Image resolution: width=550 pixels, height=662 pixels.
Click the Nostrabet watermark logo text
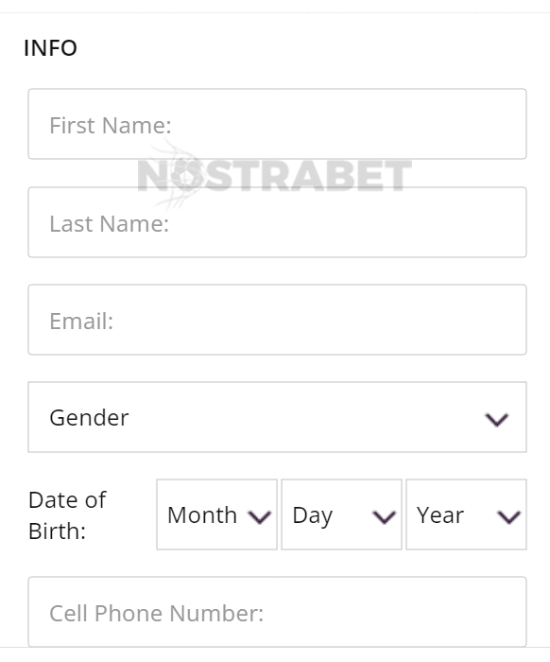click(x=274, y=176)
